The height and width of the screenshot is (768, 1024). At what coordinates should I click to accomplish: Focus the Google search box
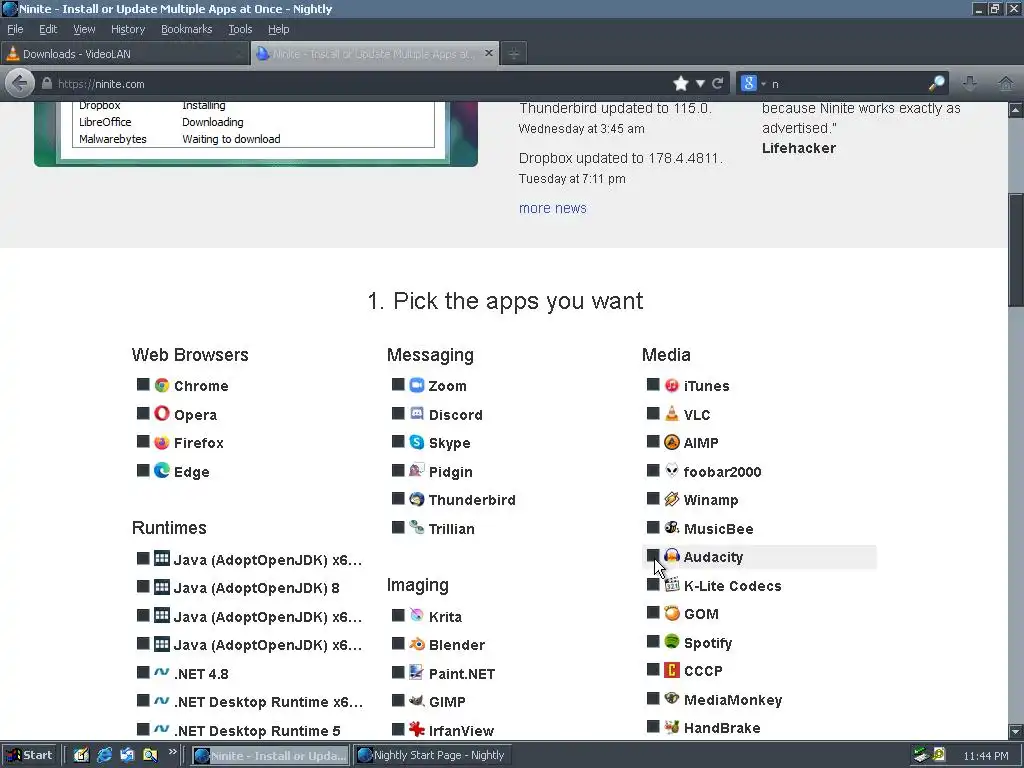tap(847, 84)
